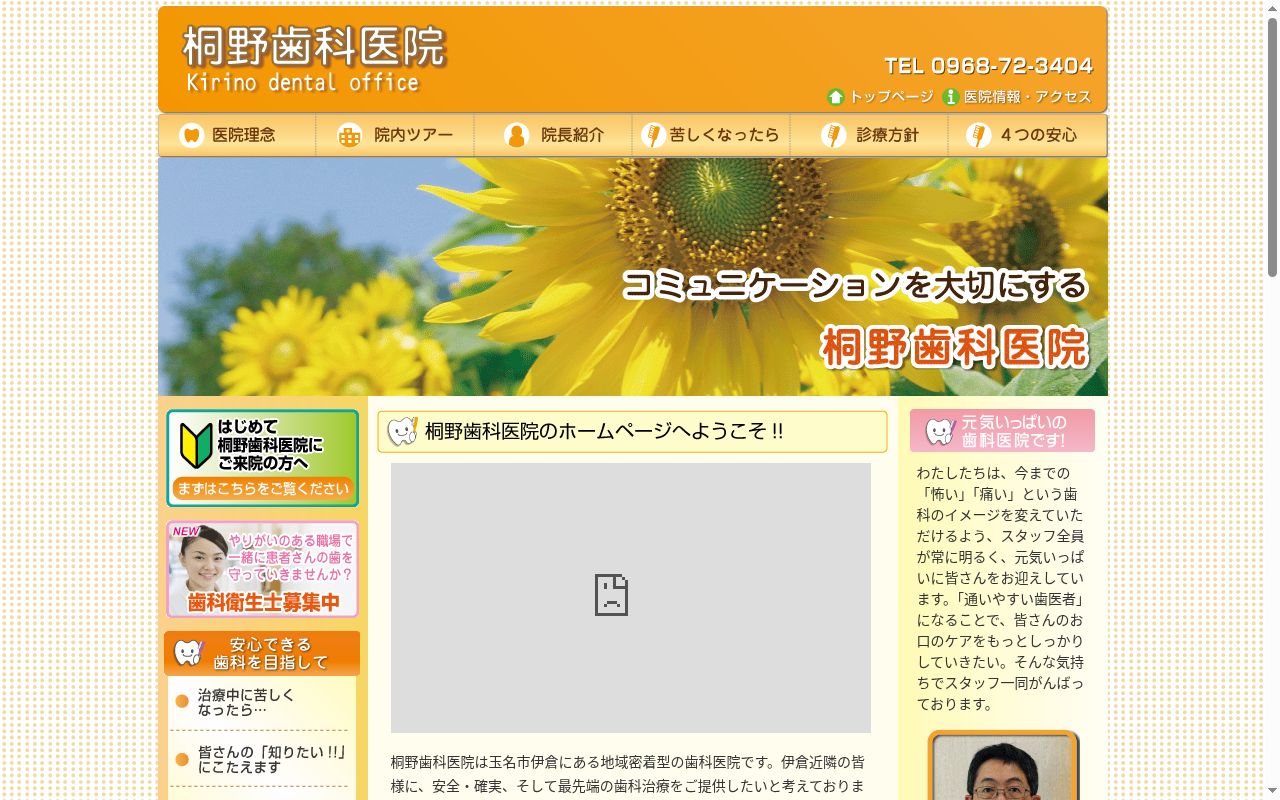
Task: Click the sunflower hero banner image
Action: click(x=633, y=277)
